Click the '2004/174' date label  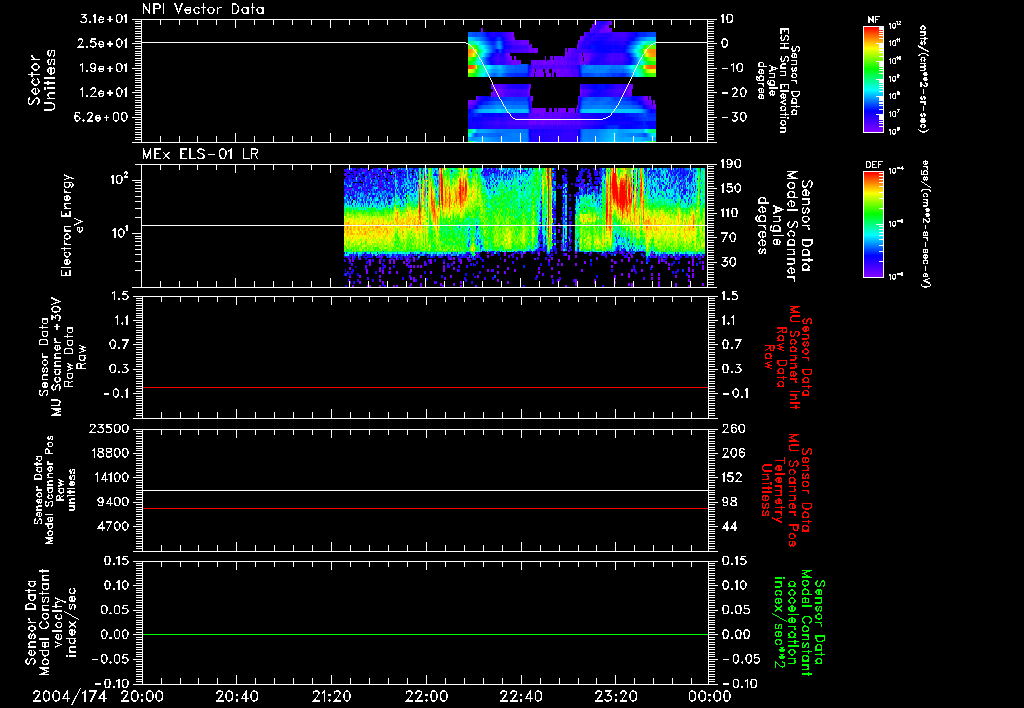tap(70, 697)
